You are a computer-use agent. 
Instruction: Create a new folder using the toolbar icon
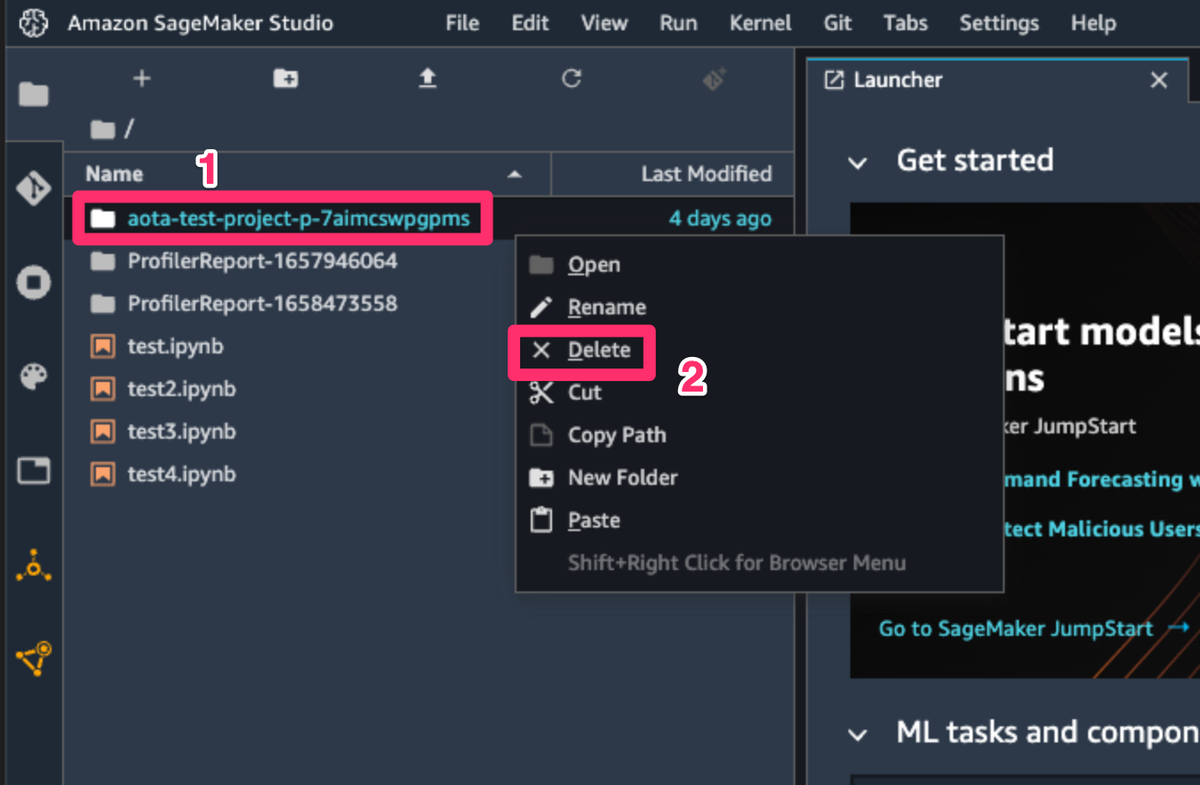[286, 78]
